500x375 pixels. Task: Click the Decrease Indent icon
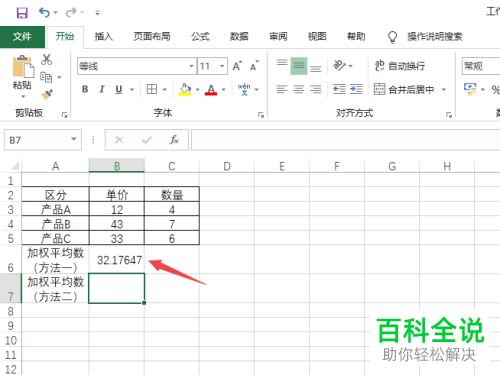(x=339, y=89)
